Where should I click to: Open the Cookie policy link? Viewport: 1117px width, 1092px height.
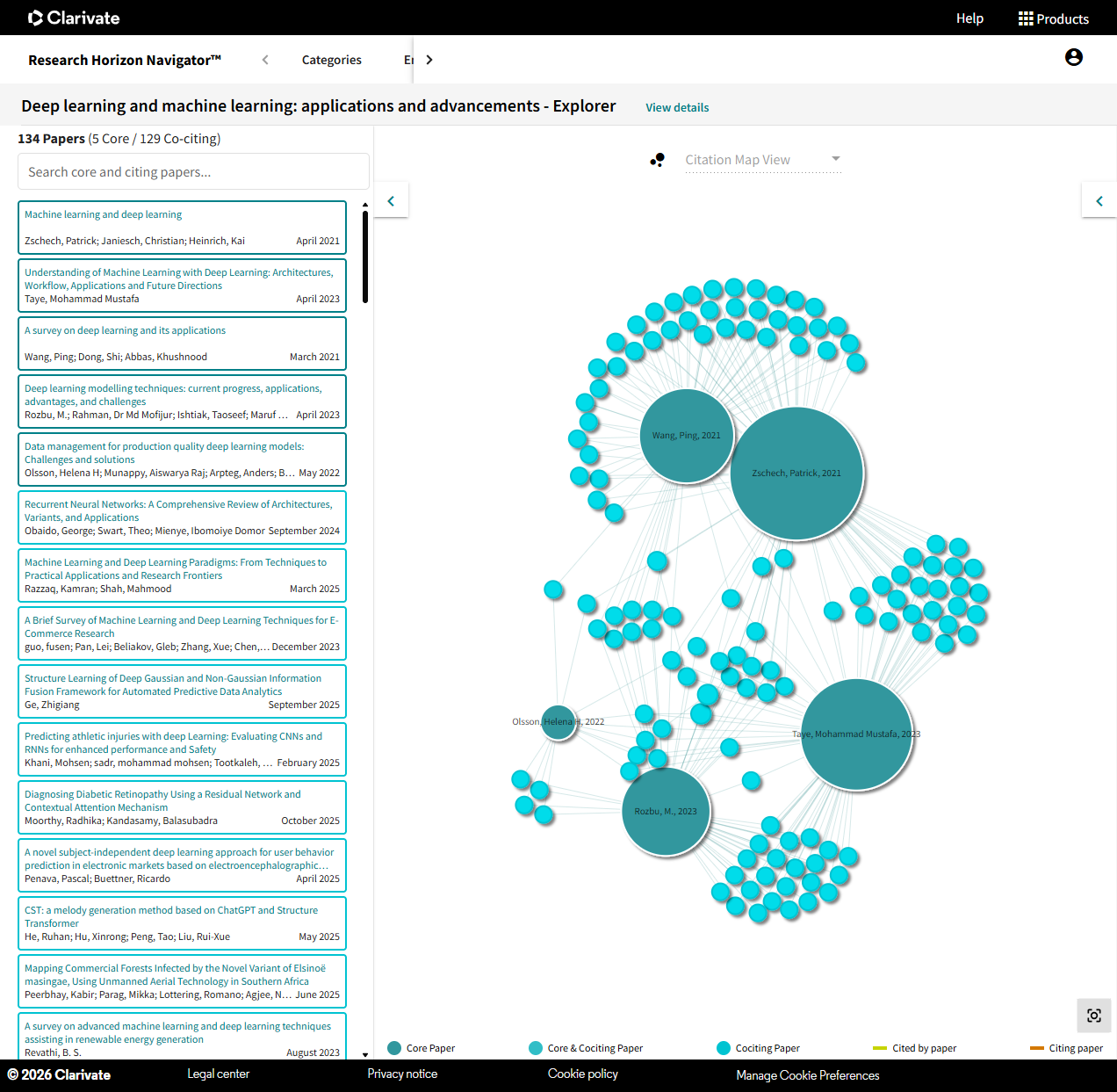pyautogui.click(x=583, y=1074)
